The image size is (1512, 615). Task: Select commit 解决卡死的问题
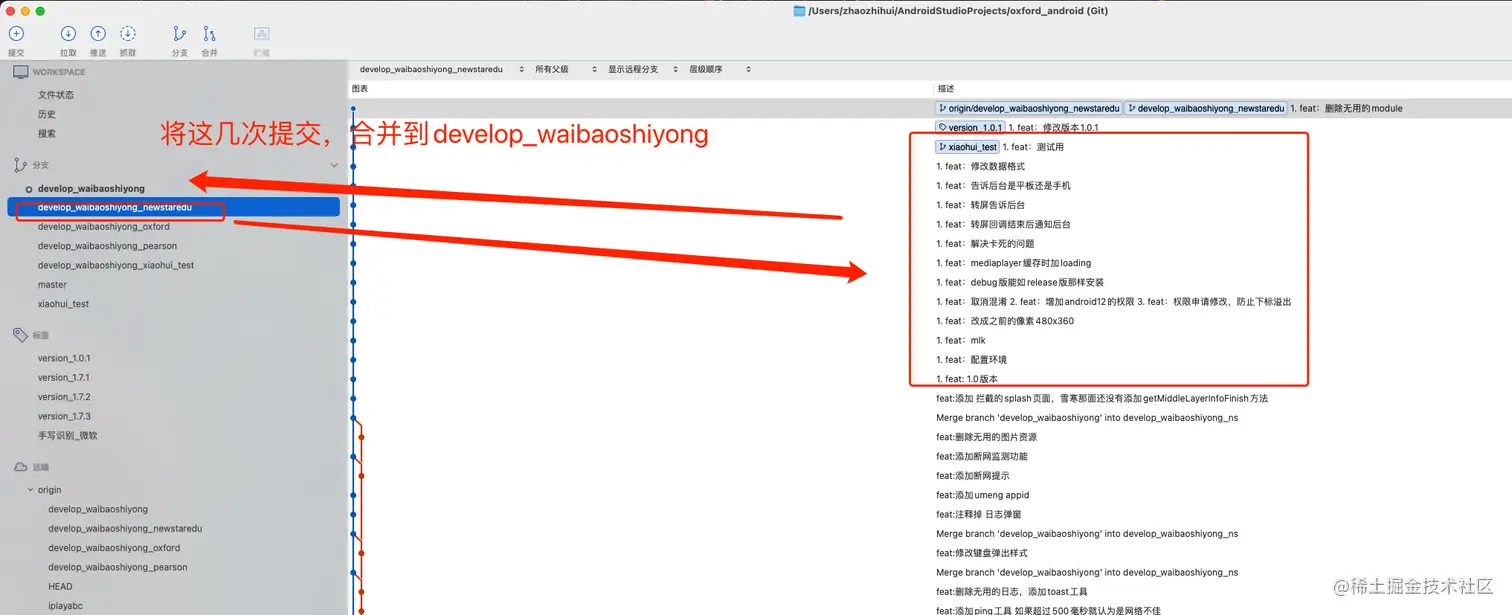click(x=985, y=244)
